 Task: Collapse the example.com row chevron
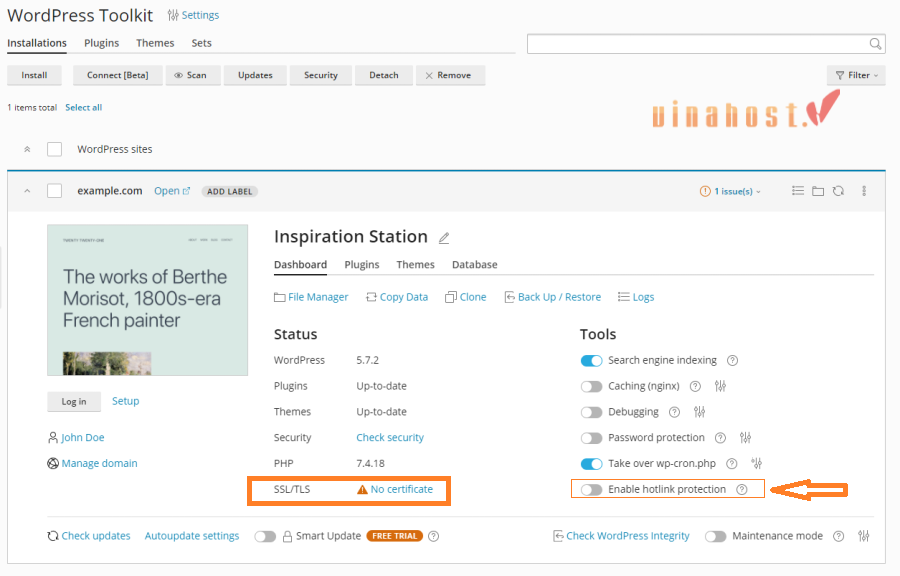(x=27, y=191)
